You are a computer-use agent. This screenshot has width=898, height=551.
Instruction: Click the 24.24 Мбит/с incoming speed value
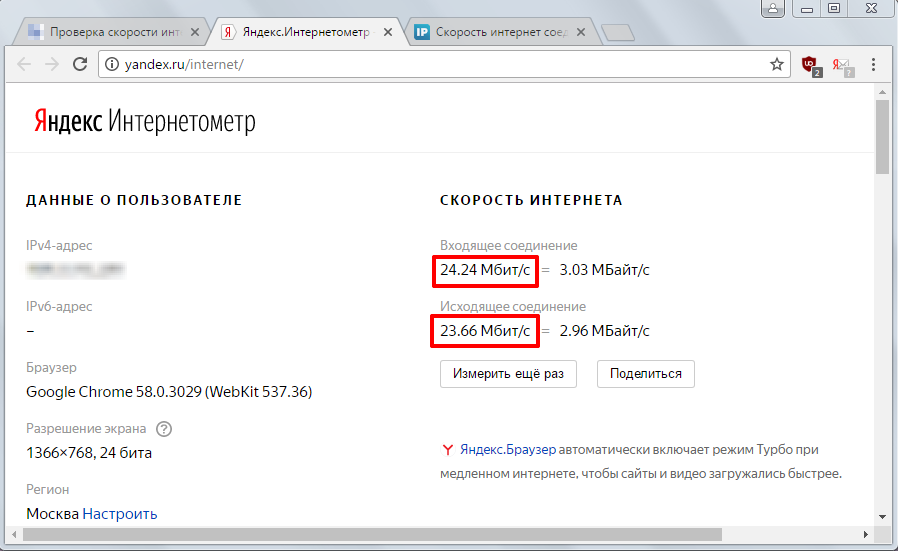(485, 270)
